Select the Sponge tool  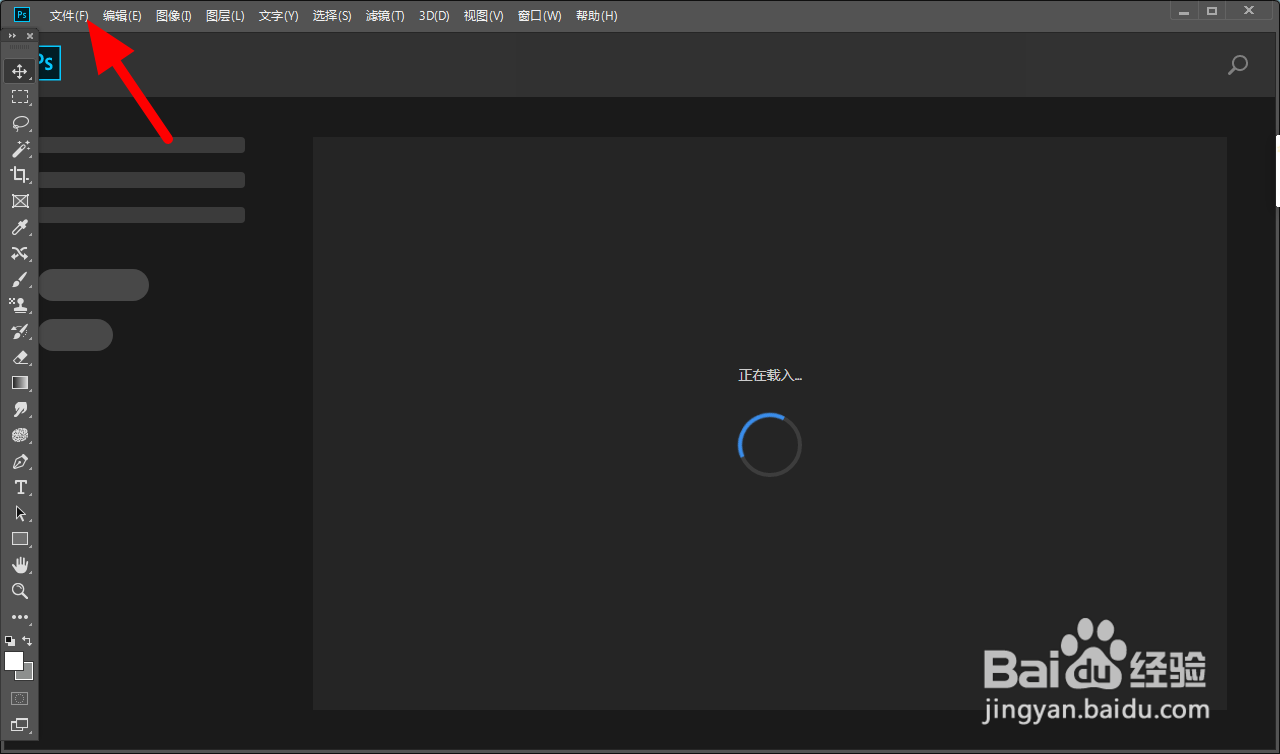coord(19,436)
